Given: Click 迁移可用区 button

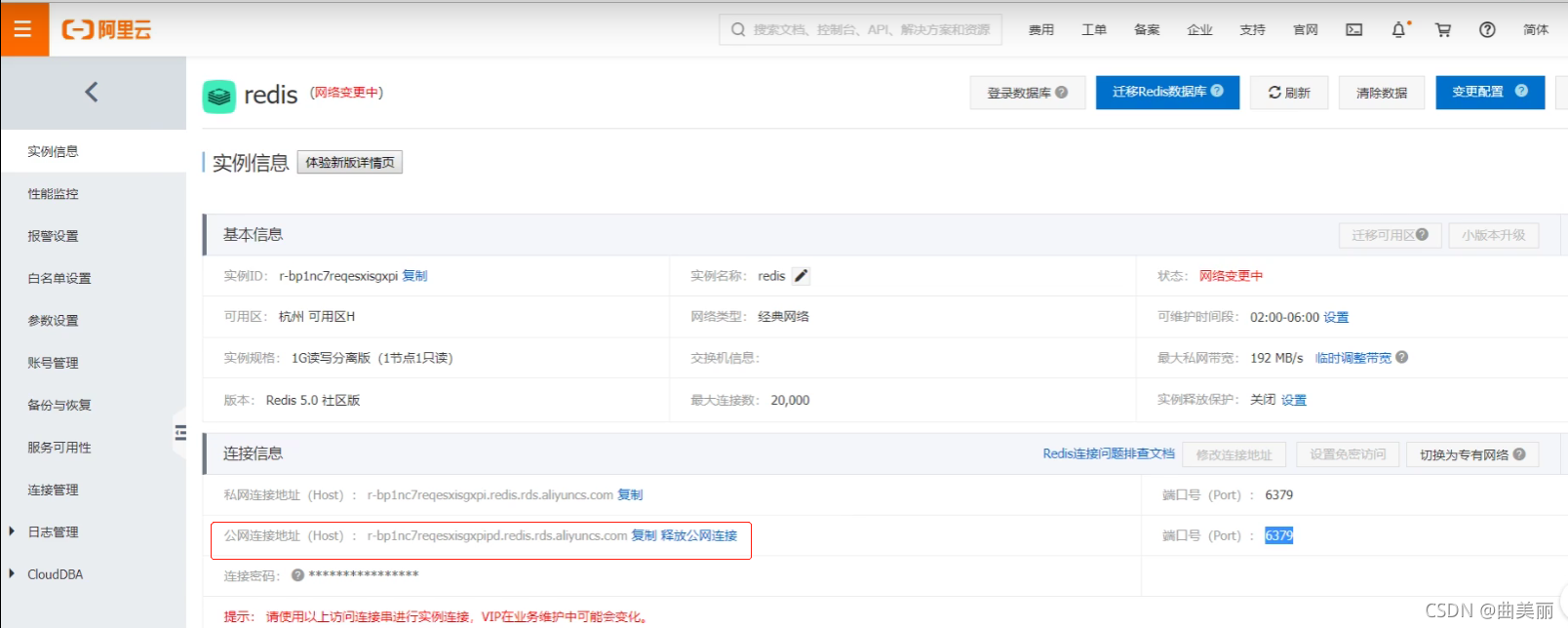Looking at the screenshot, I should tap(1390, 235).
